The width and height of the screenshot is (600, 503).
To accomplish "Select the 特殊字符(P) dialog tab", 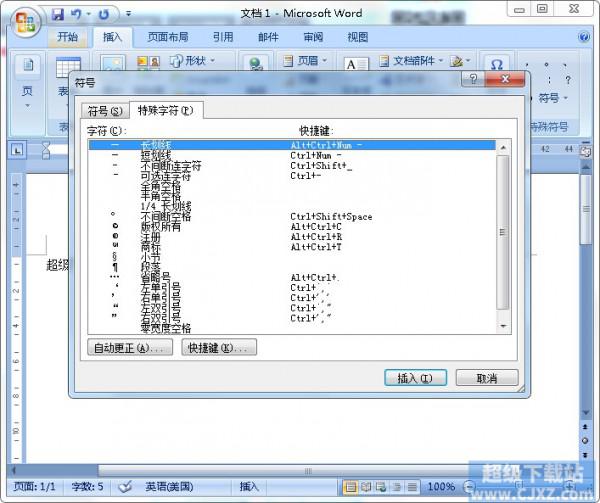I will pos(166,111).
